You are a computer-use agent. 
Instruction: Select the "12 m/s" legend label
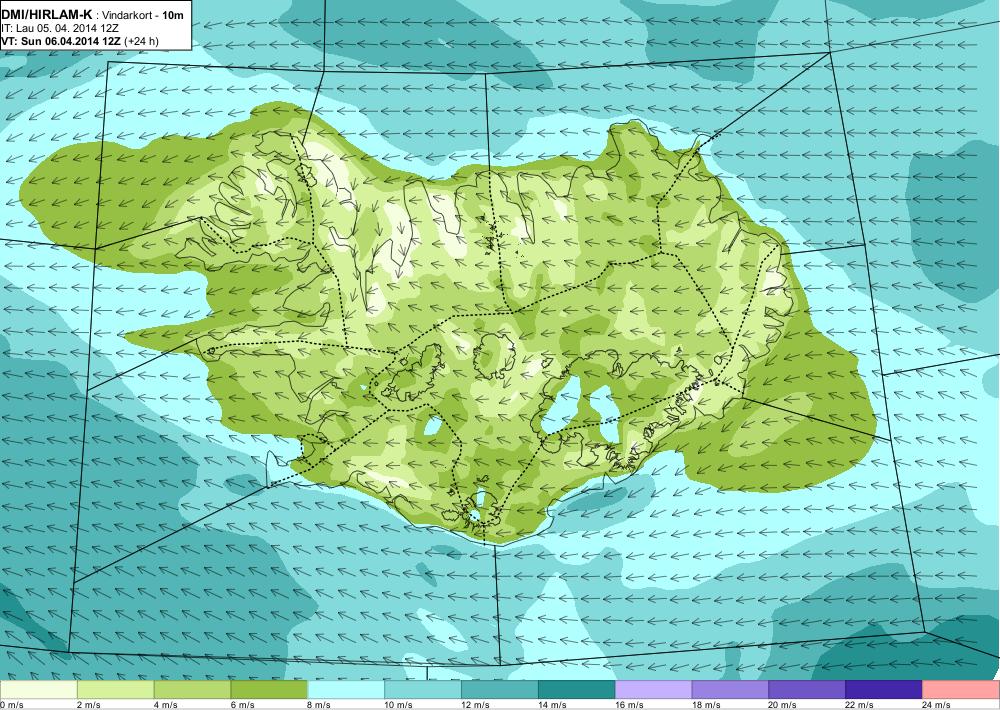click(476, 705)
